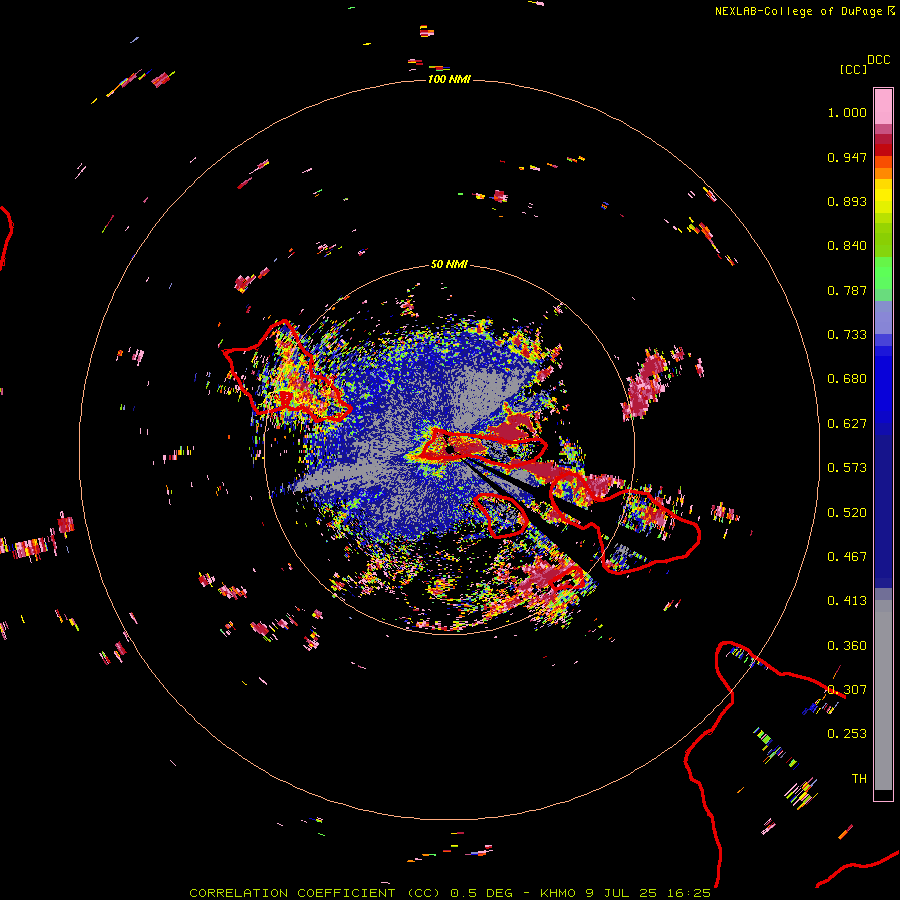The image size is (900, 900).
Task: Click the 0.733 scale value
Action: coord(847,335)
